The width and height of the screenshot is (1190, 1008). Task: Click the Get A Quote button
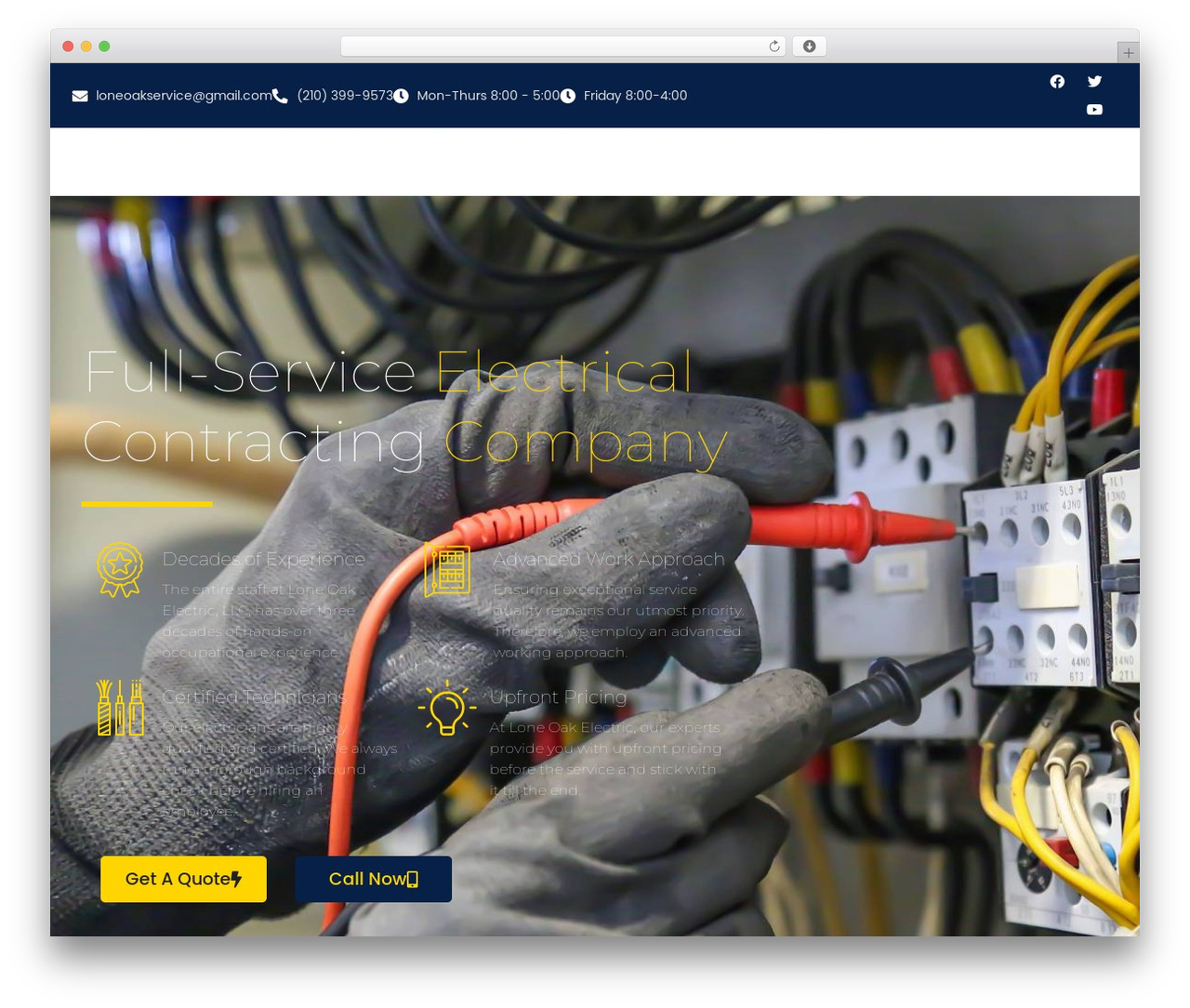[x=183, y=879]
